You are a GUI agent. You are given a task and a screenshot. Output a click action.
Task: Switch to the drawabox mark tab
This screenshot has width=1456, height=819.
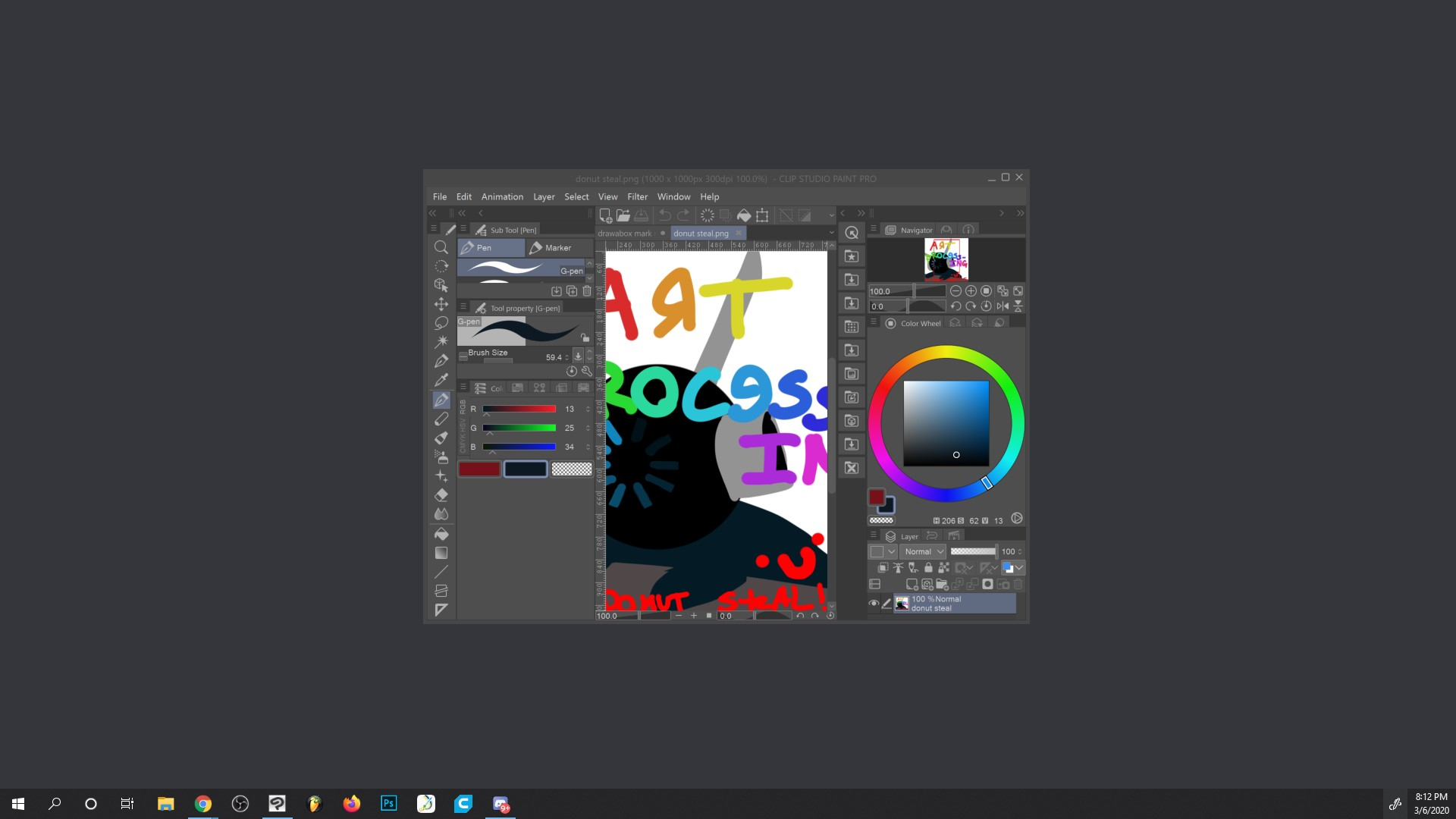625,233
